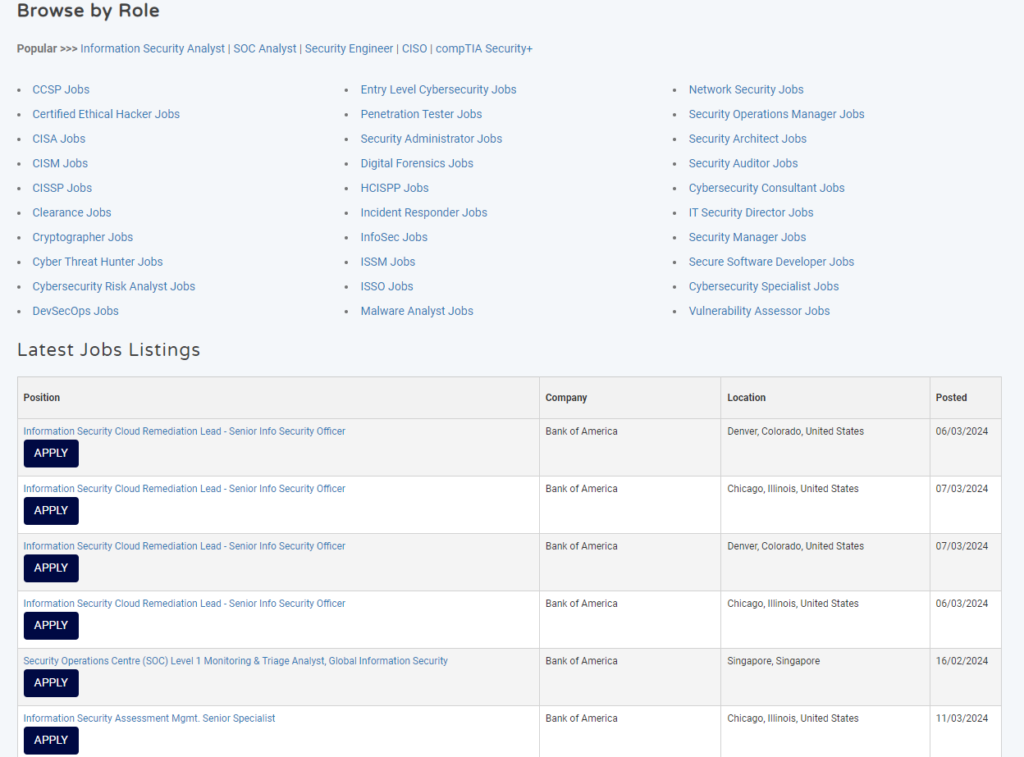Open Cybersecurity Specialist Jobs
The image size is (1024, 757).
tap(763, 286)
